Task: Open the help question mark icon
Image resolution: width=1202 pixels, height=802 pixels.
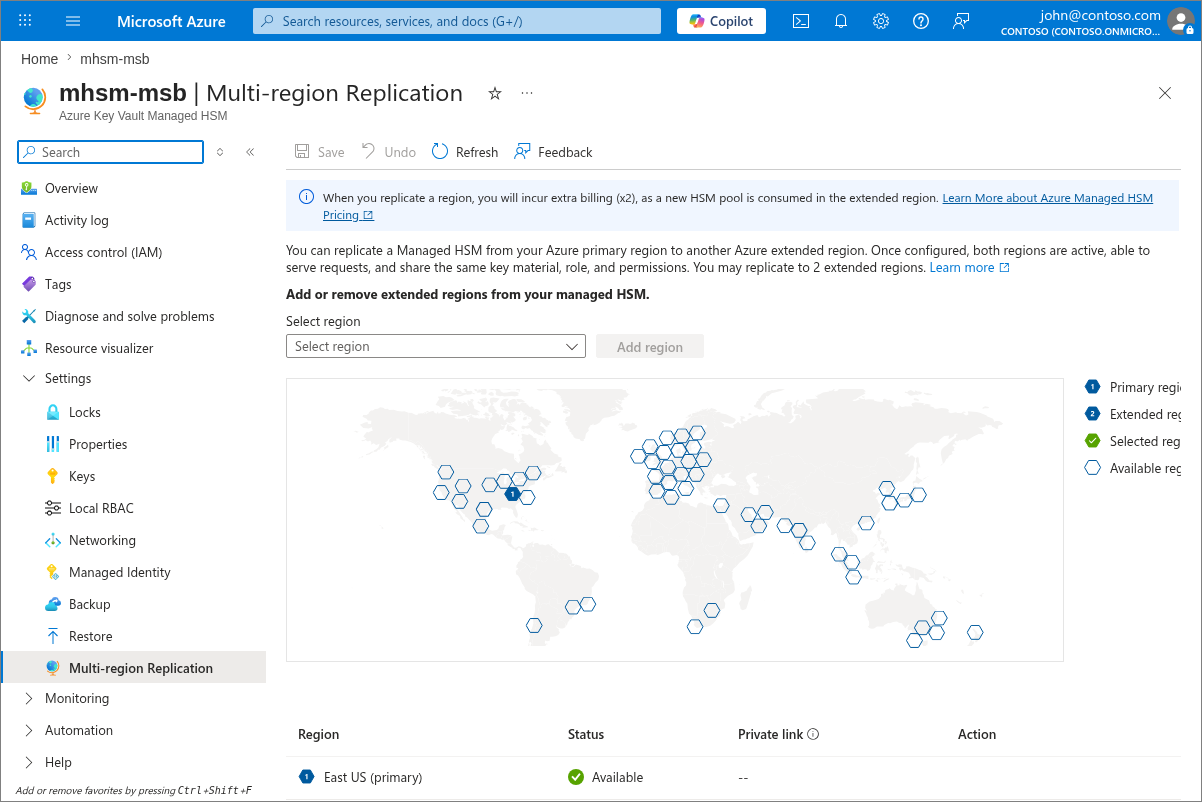Action: [921, 21]
